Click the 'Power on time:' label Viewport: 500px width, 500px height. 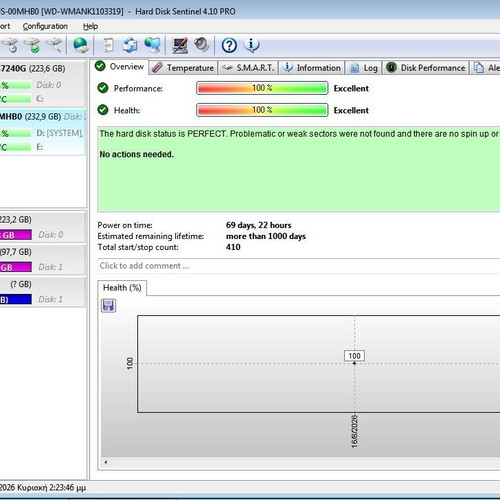125,225
